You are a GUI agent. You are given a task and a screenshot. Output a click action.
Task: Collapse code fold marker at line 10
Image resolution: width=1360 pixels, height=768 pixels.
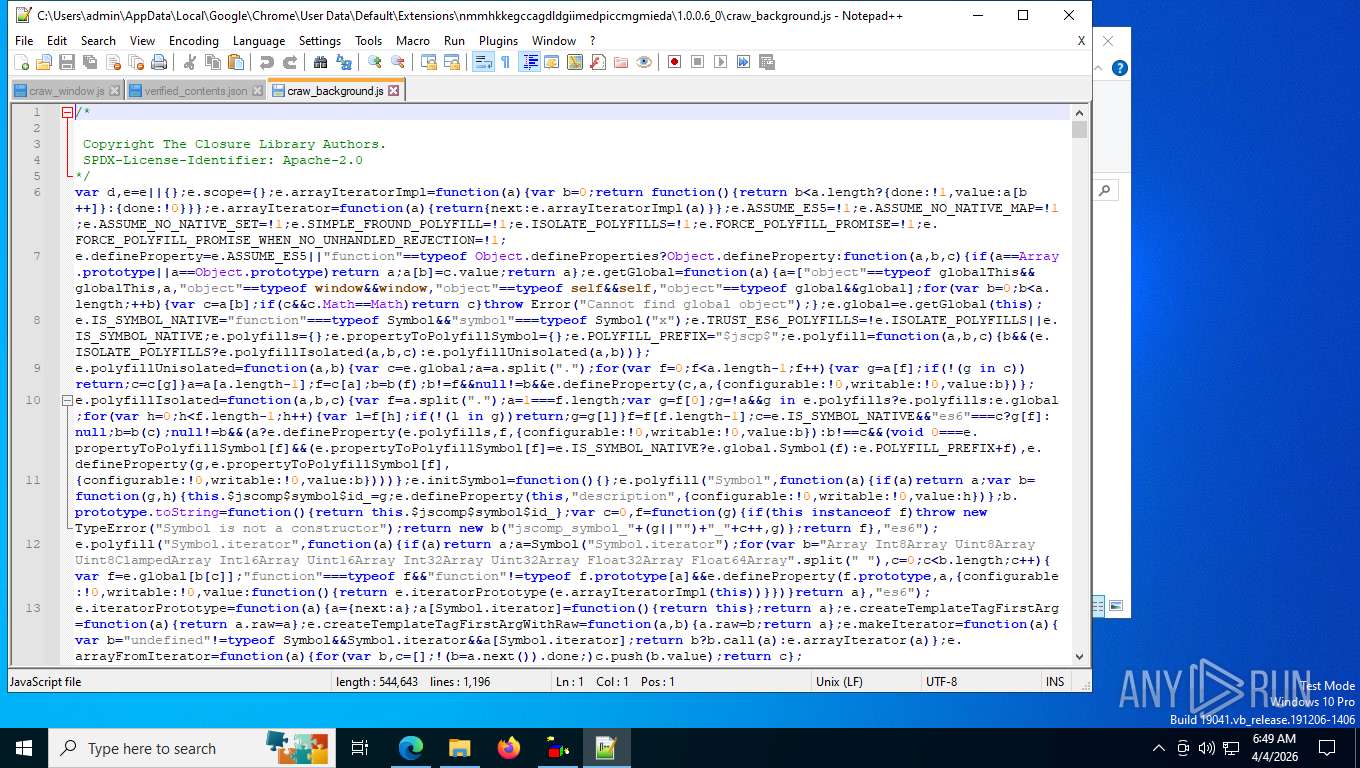[x=67, y=400]
